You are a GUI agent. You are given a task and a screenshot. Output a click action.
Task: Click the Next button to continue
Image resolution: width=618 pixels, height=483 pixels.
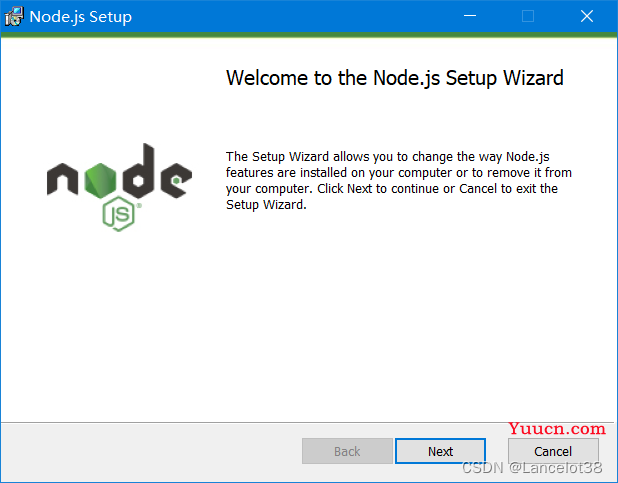[440, 451]
